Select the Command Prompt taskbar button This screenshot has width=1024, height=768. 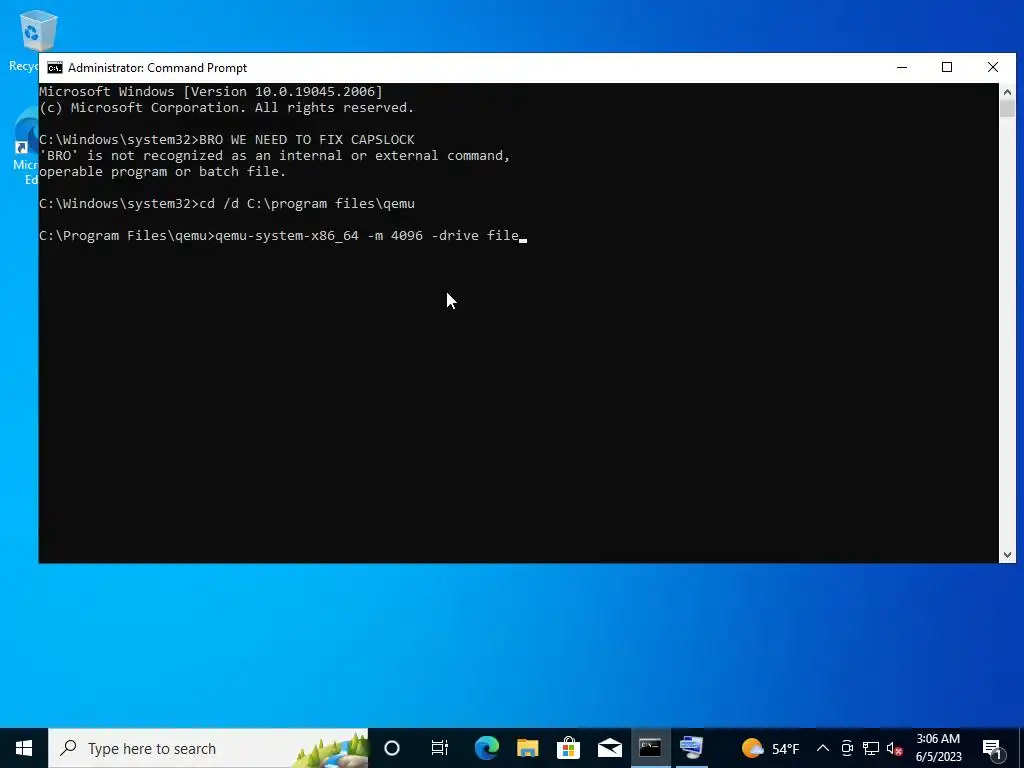pyautogui.click(x=650, y=748)
